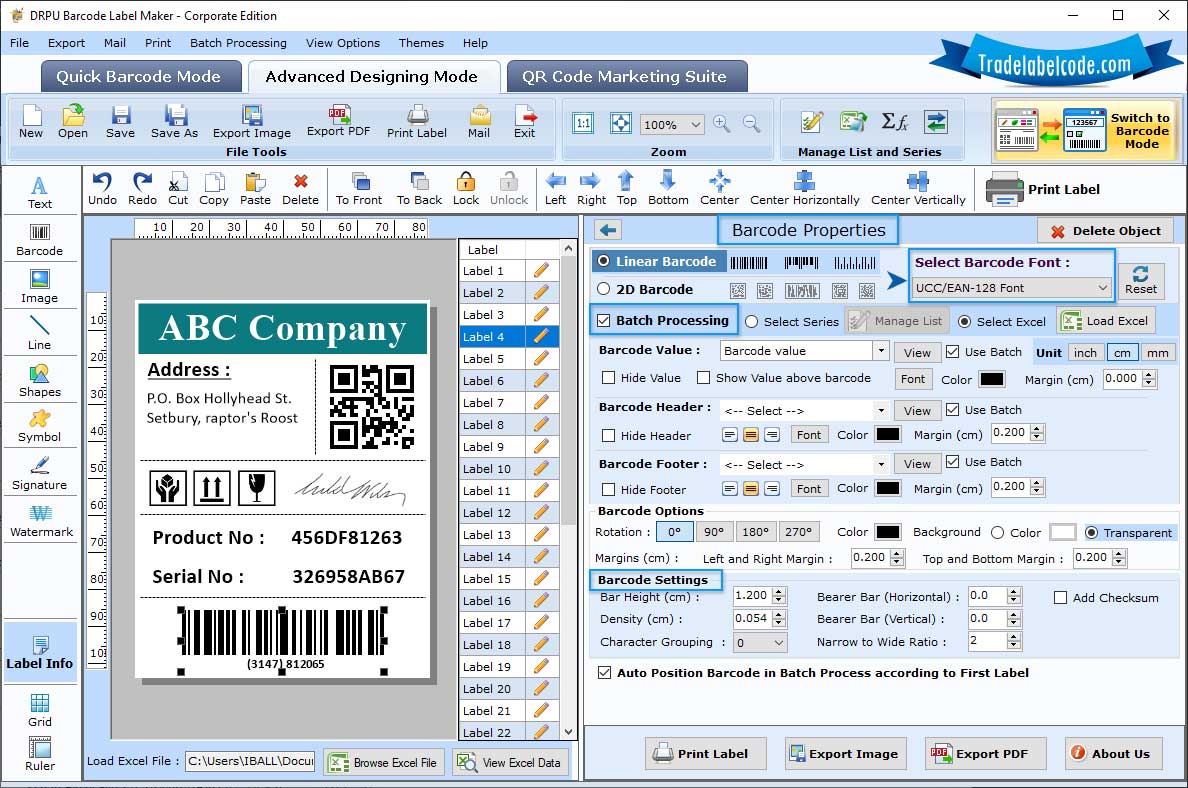Viewport: 1188px width, 788px height.
Task: Click Export Image button at bottom
Action: click(844, 754)
